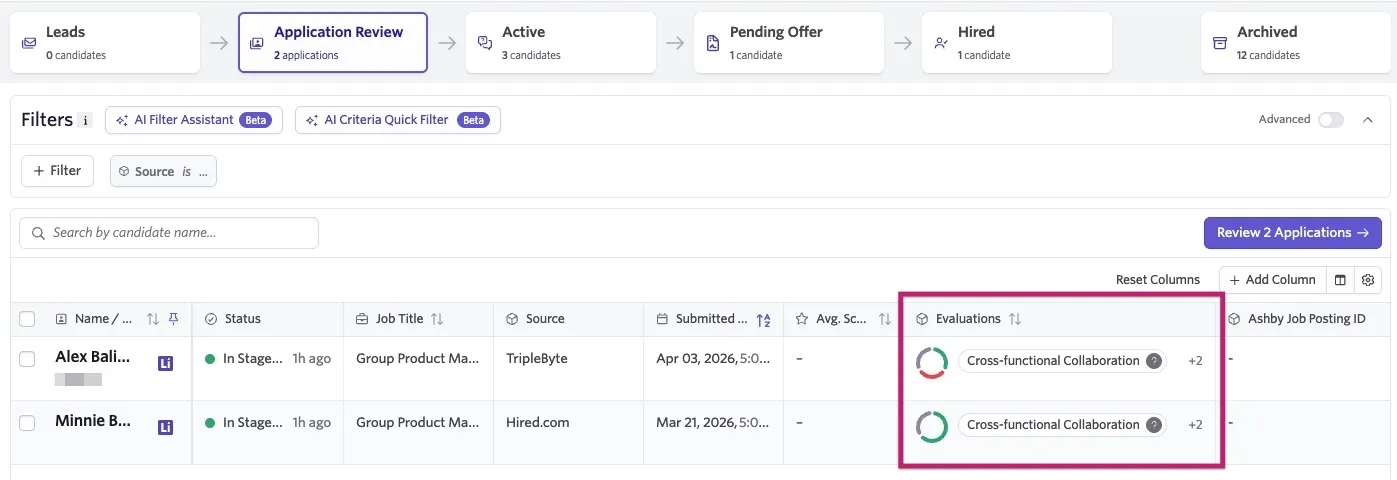The height and width of the screenshot is (480, 1397).
Task: Add a new filter with + Filter
Action: (57, 171)
